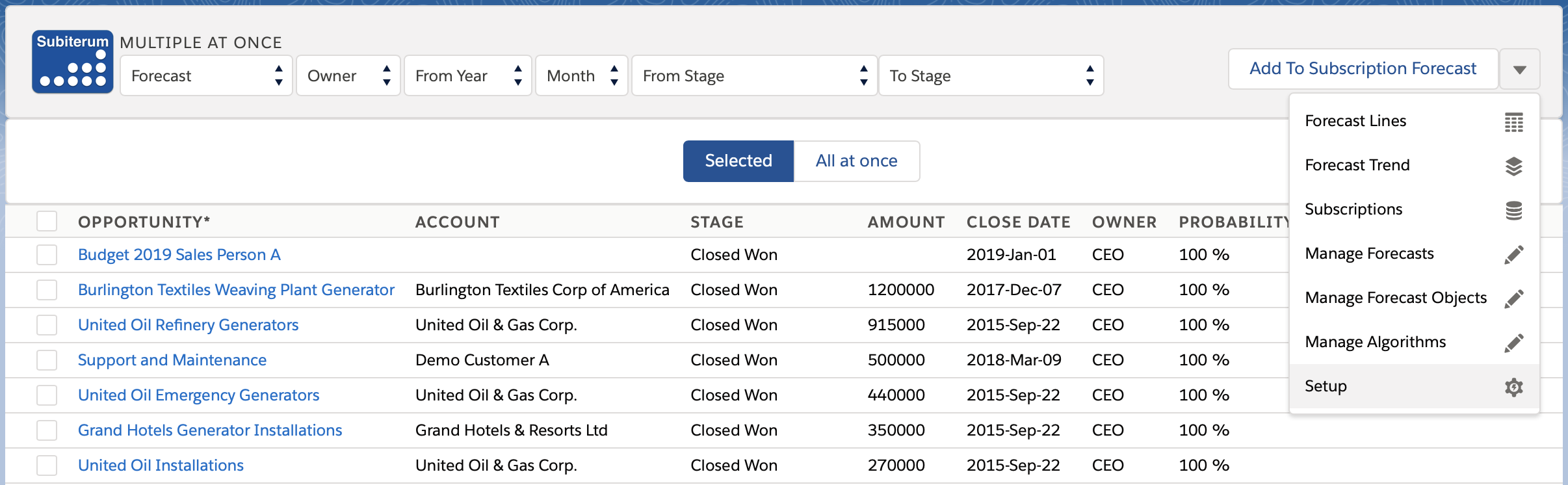1568x485 pixels.
Task: Check the Budget 2019 Sales Person A row
Action: [x=47, y=255]
